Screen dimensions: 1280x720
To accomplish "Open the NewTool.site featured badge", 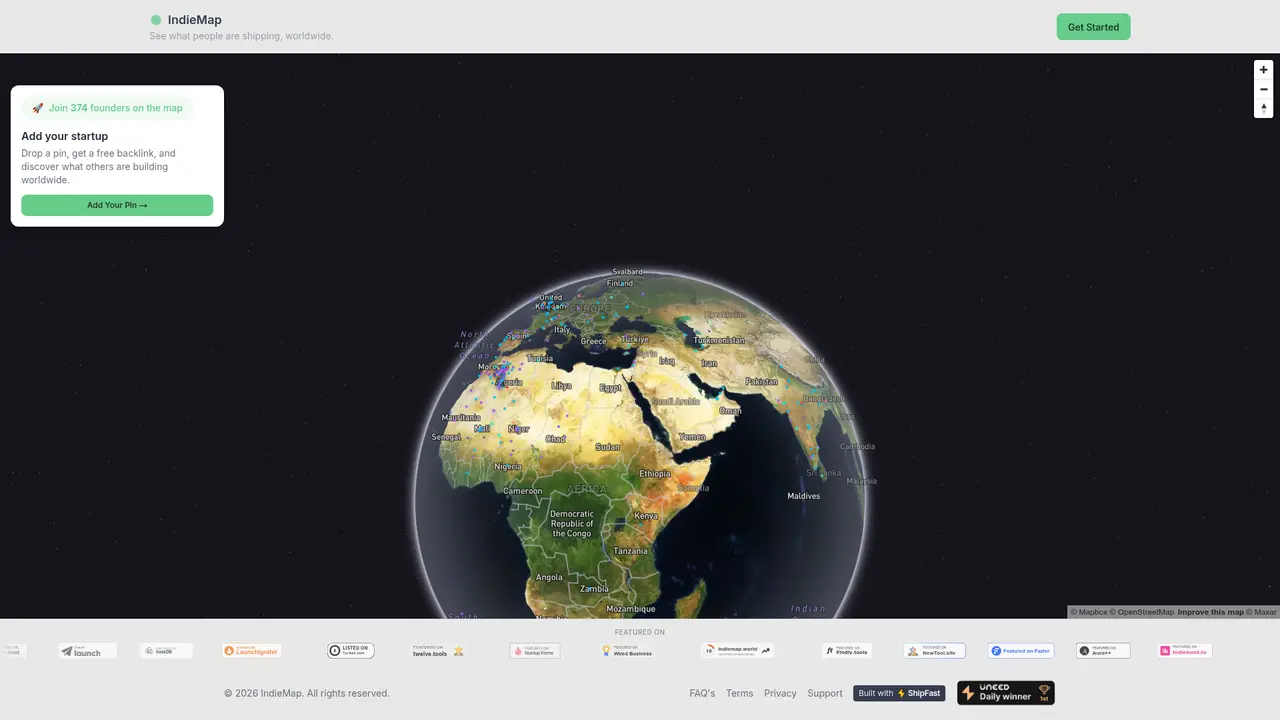I will coord(934,651).
